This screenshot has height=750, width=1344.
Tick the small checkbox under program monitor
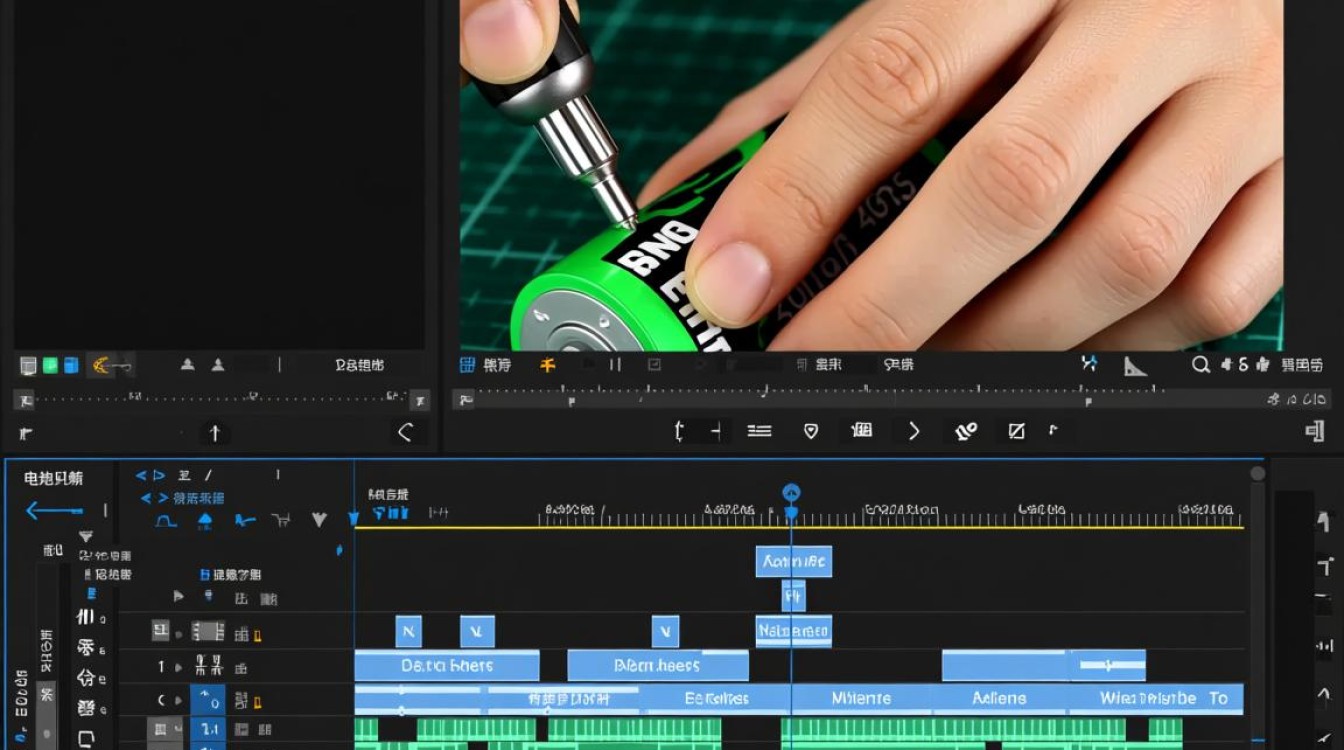[654, 365]
